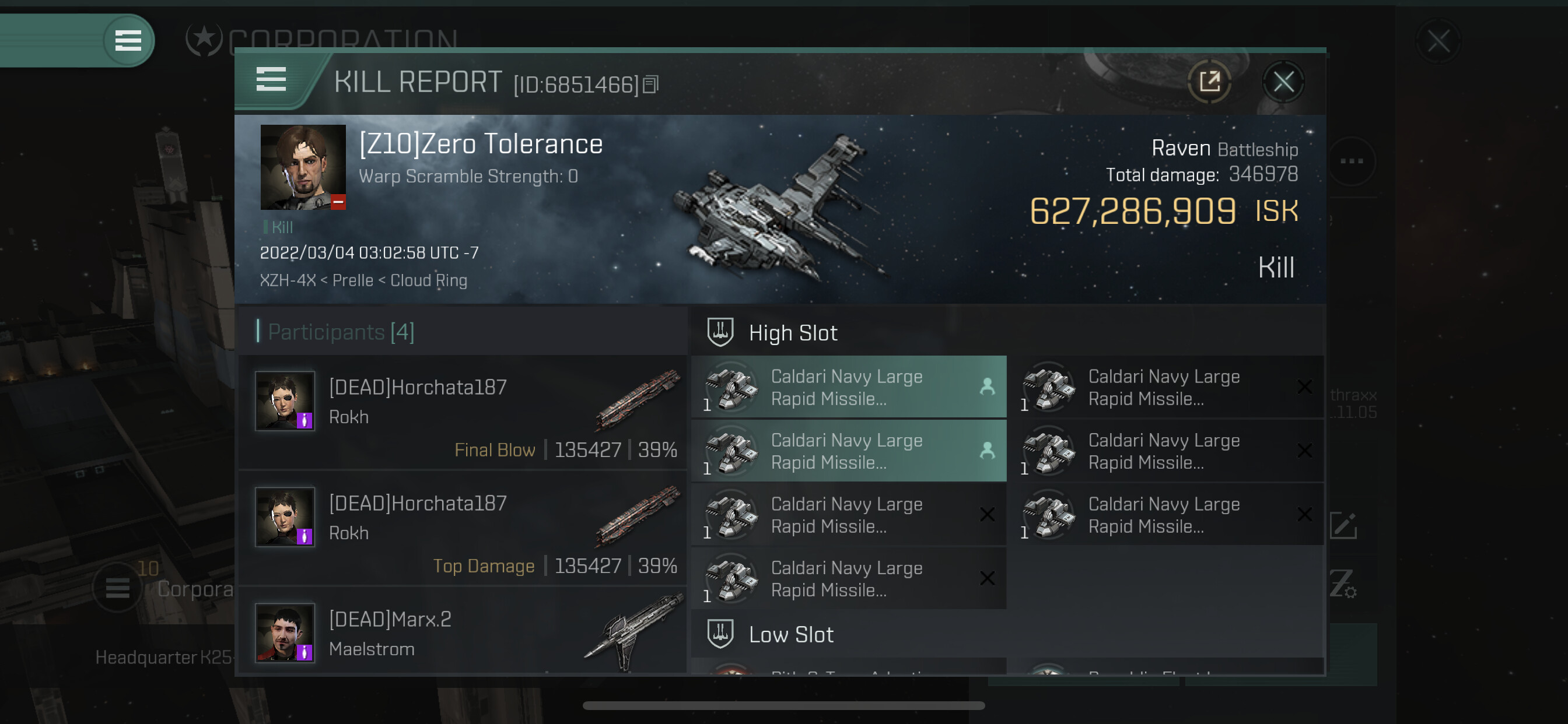This screenshot has height=724, width=1568.
Task: Open Horchata187 Top Damage portrait
Action: pyautogui.click(x=284, y=517)
